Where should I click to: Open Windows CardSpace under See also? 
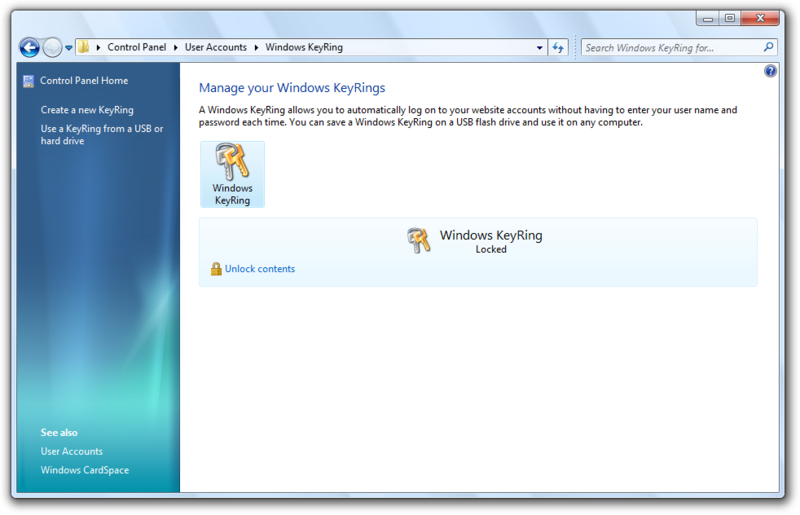(85, 470)
